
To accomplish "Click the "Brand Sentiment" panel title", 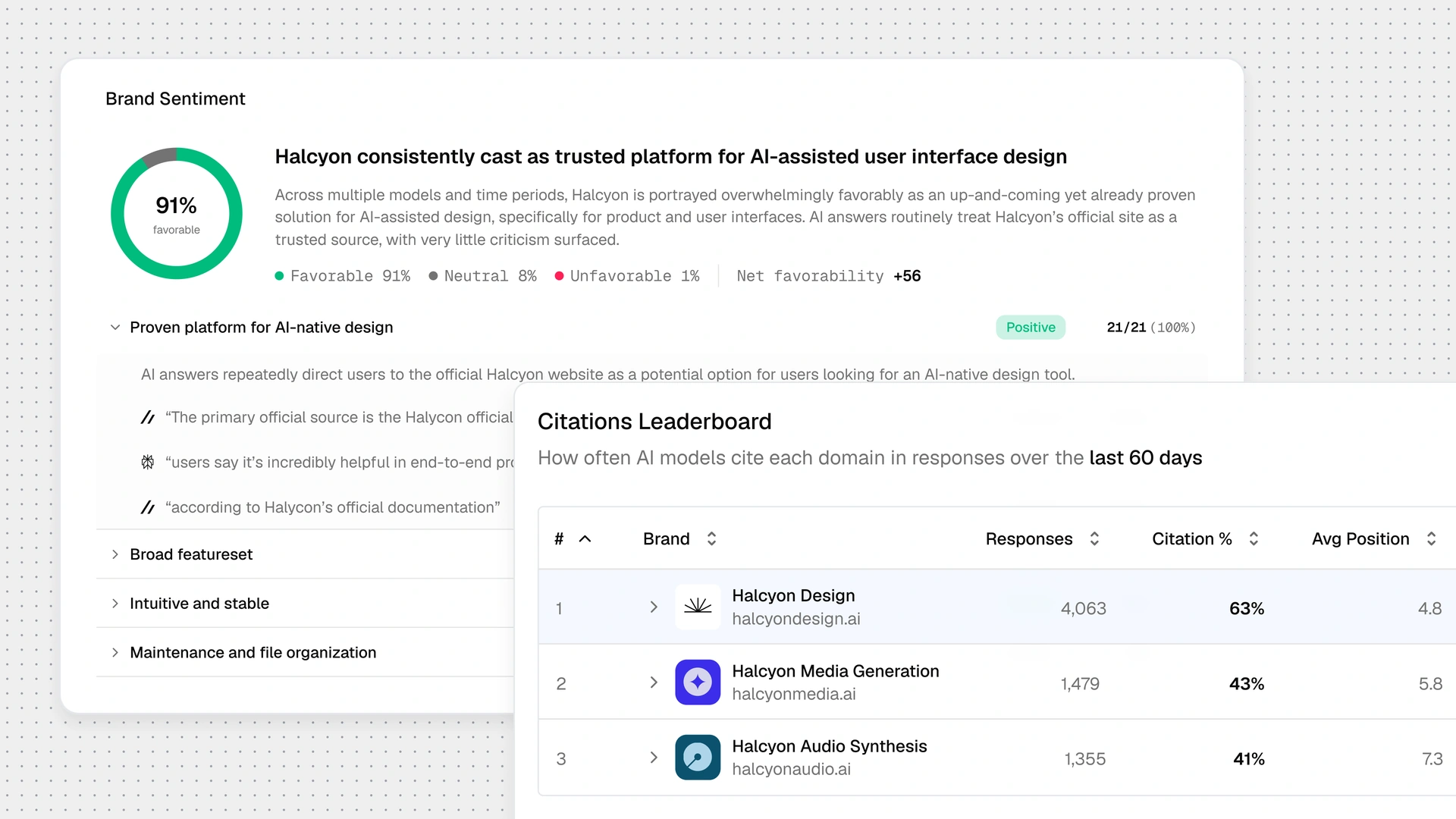I will 175,99.
